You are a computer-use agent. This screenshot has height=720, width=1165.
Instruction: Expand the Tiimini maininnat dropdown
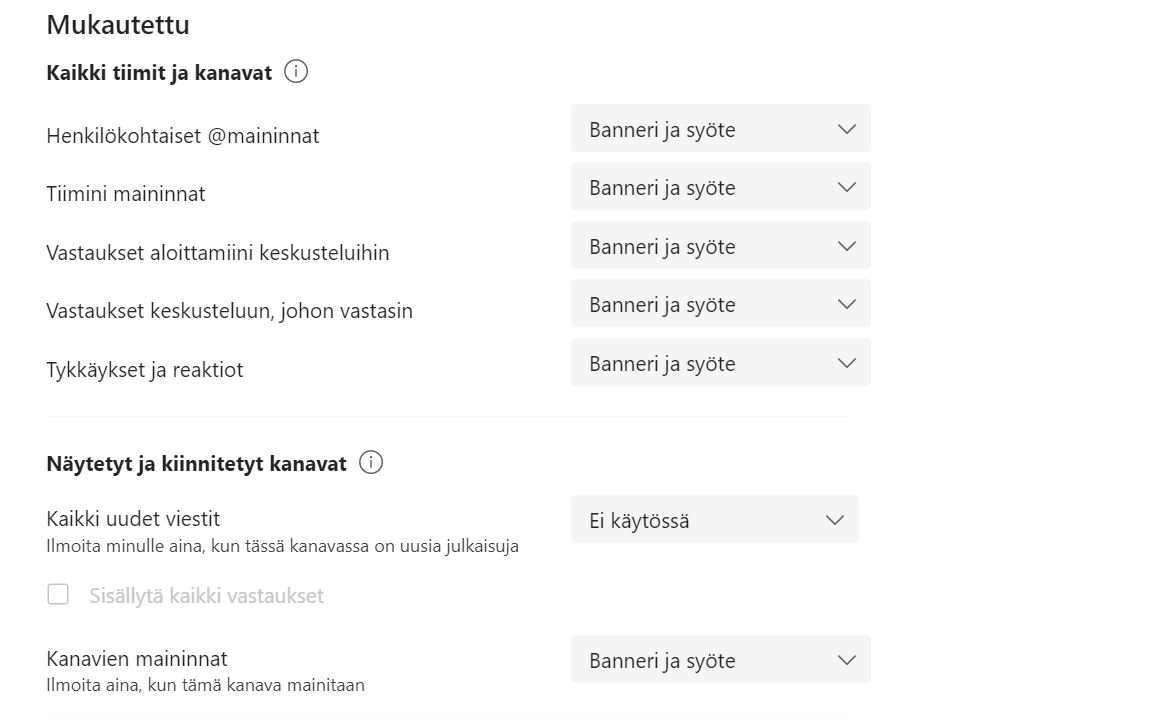(721, 187)
